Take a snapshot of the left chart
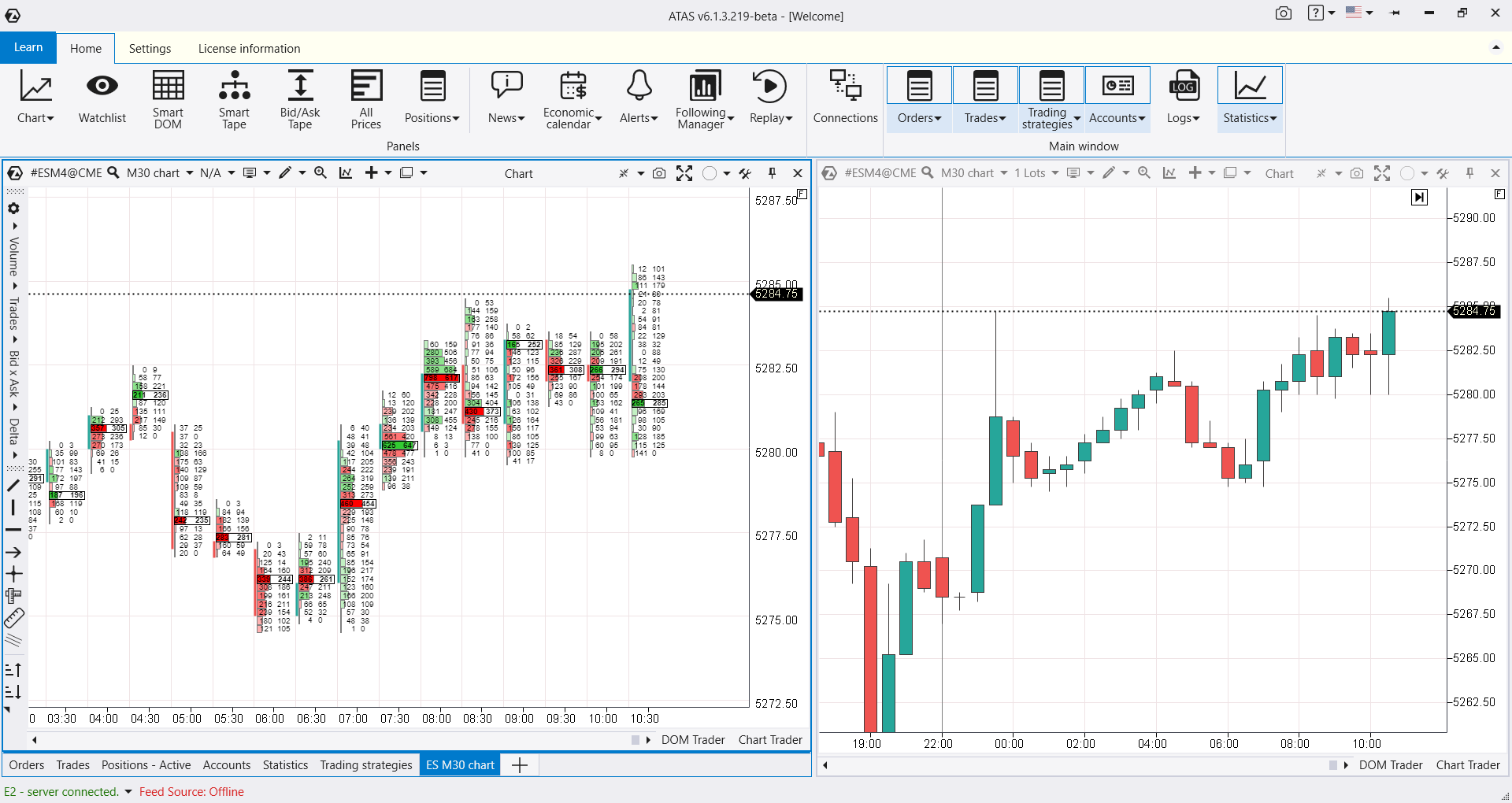Screen dimensions: 1512x803 659,173
